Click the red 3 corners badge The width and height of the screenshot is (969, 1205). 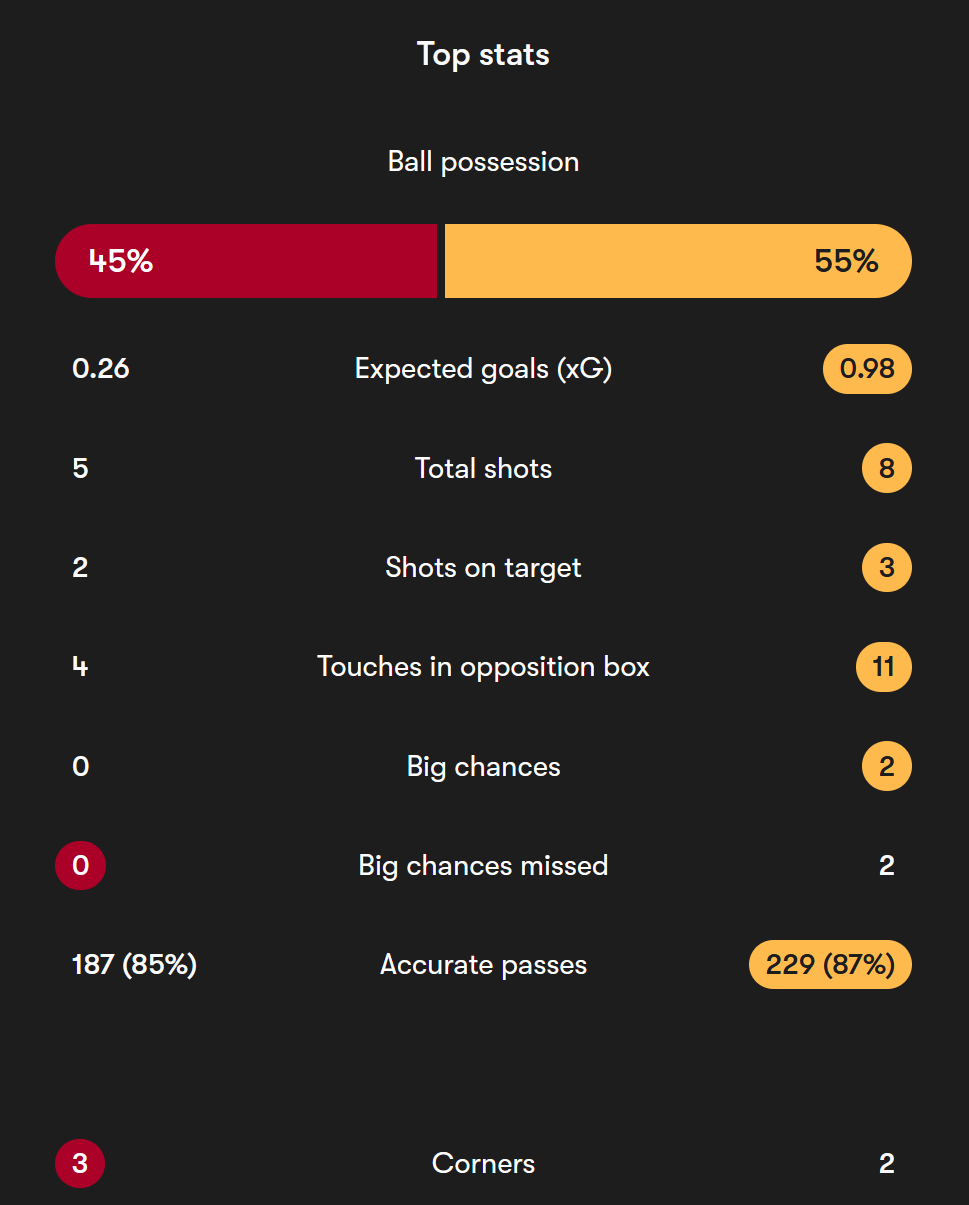(80, 1164)
